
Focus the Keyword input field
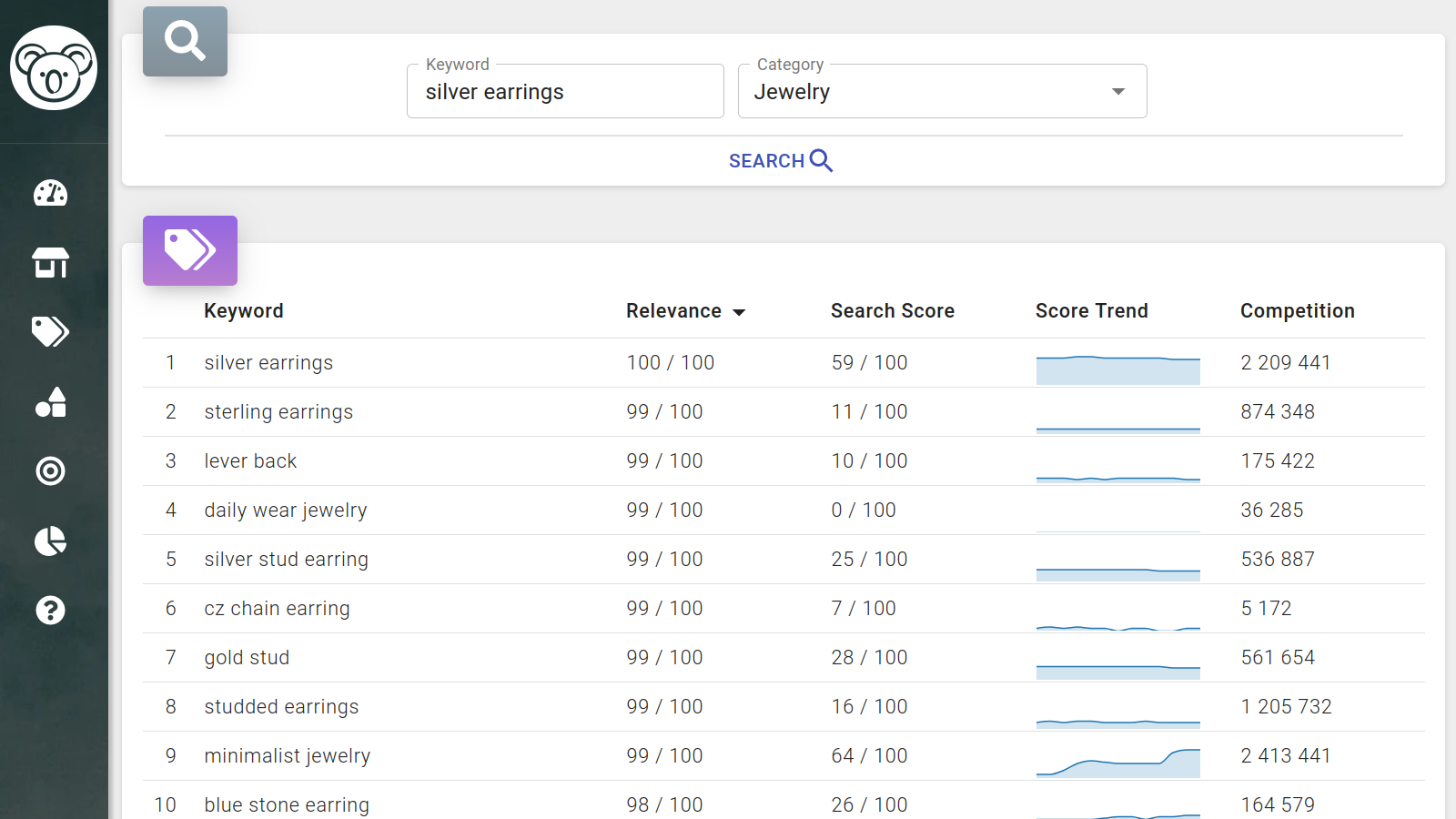pyautogui.click(x=565, y=92)
